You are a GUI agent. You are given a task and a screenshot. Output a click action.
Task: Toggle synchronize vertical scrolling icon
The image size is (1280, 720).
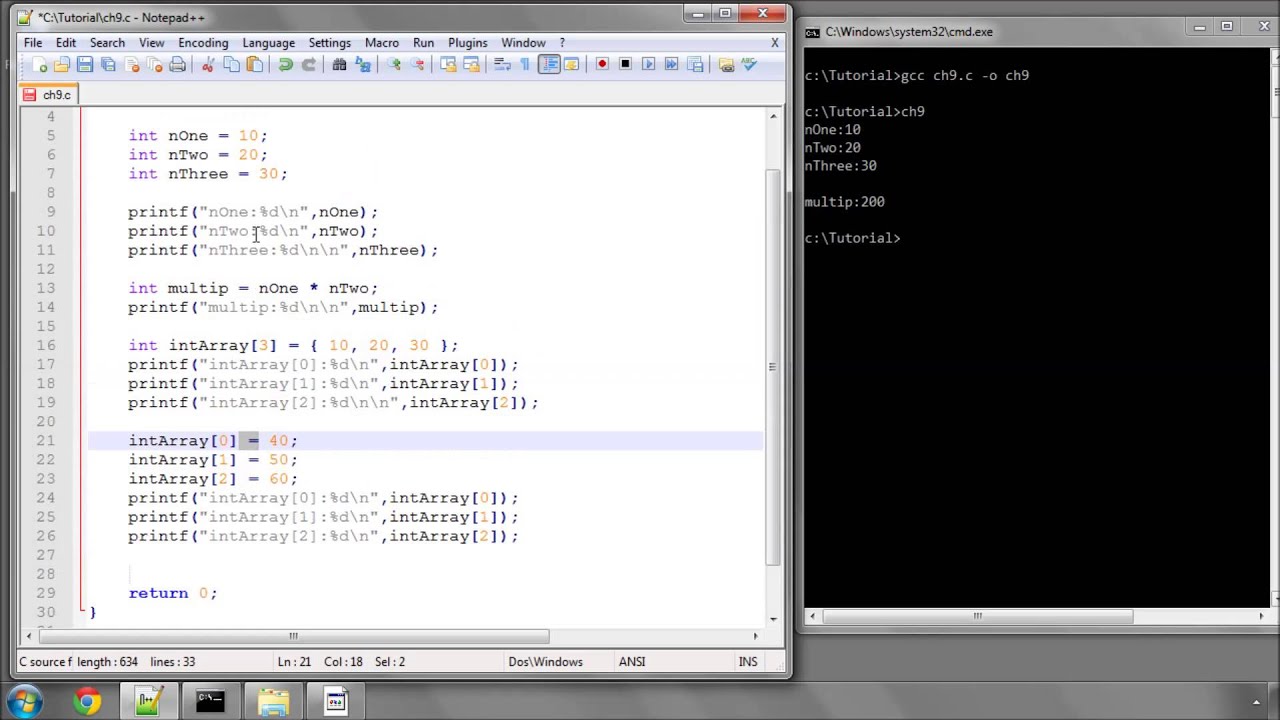[448, 65]
